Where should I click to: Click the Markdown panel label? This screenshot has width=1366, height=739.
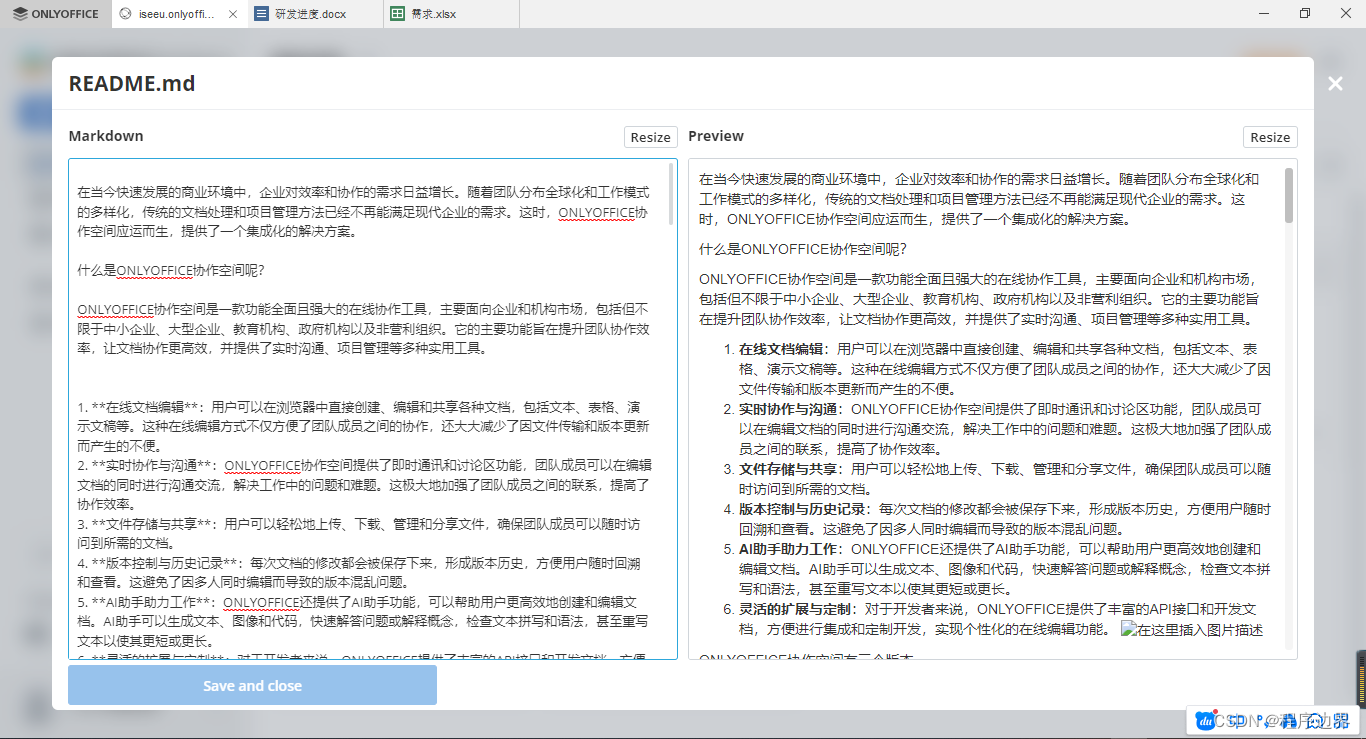click(x=106, y=136)
